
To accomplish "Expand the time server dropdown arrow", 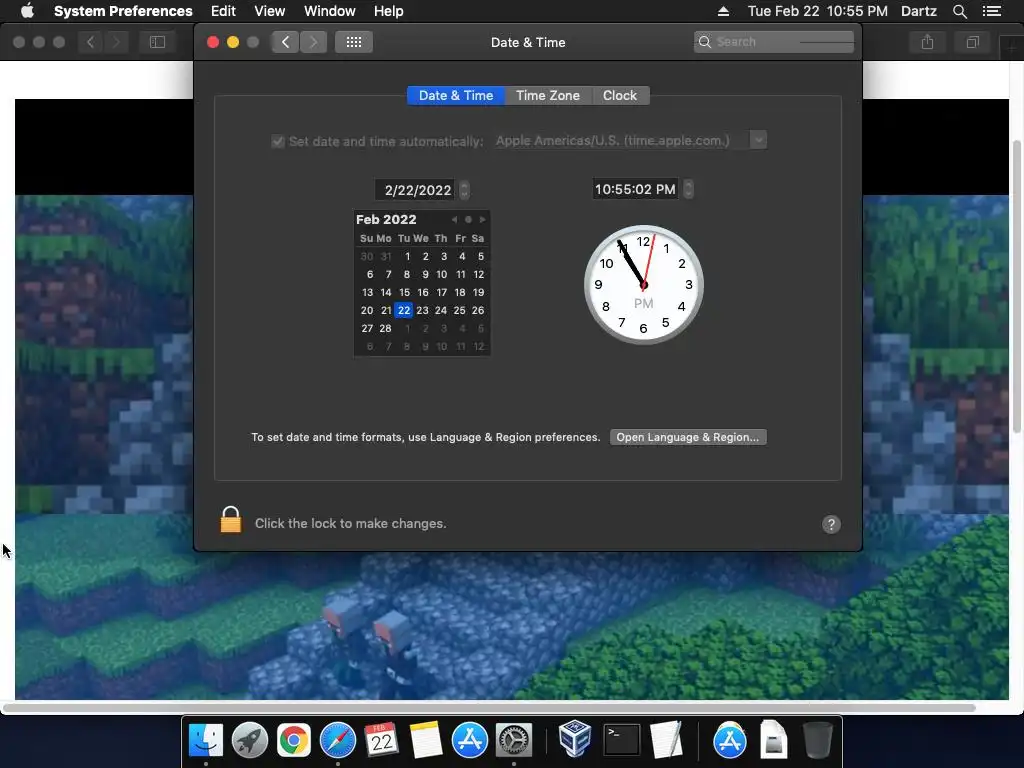I will tap(758, 140).
